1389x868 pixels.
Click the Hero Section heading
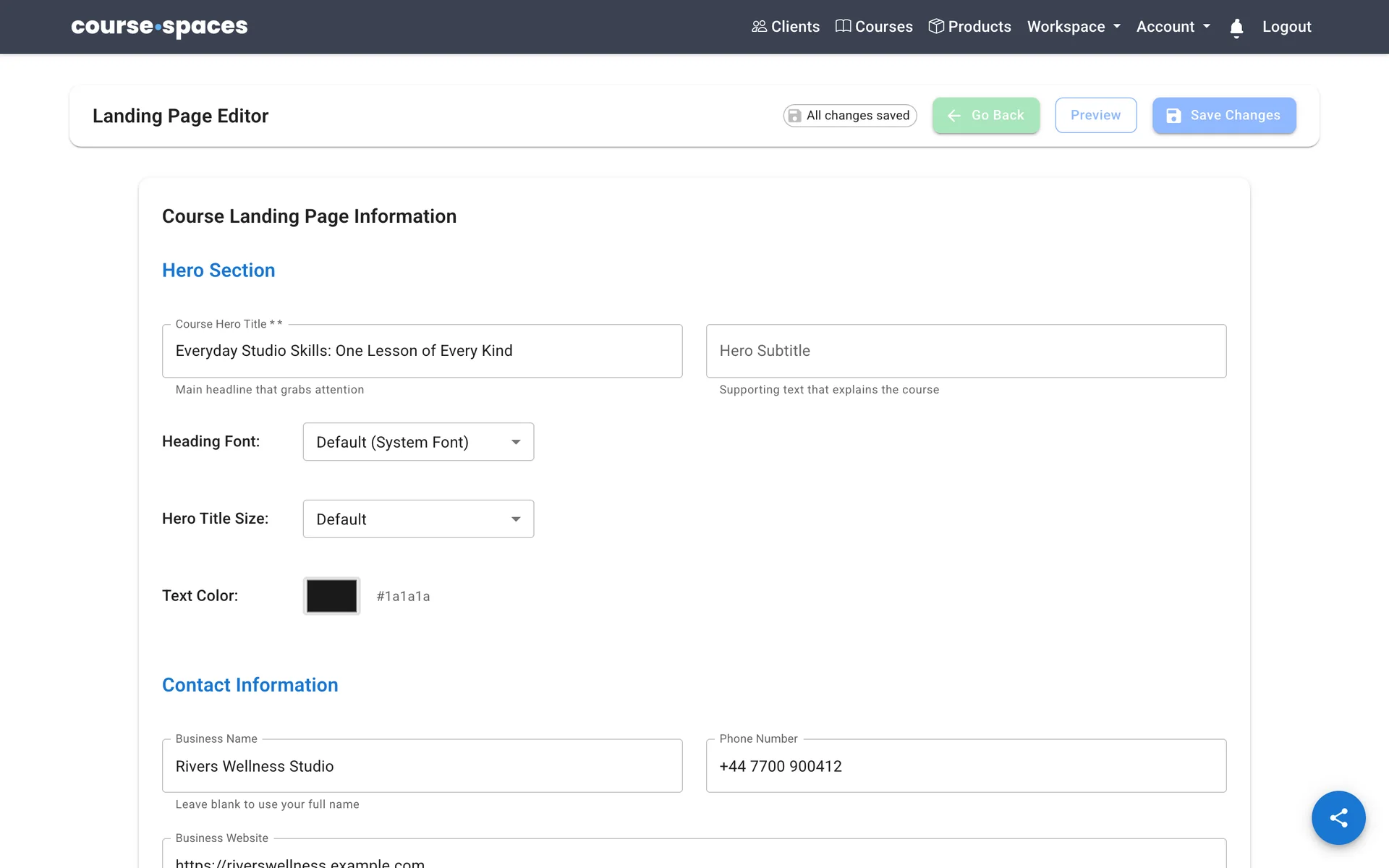[x=218, y=270]
